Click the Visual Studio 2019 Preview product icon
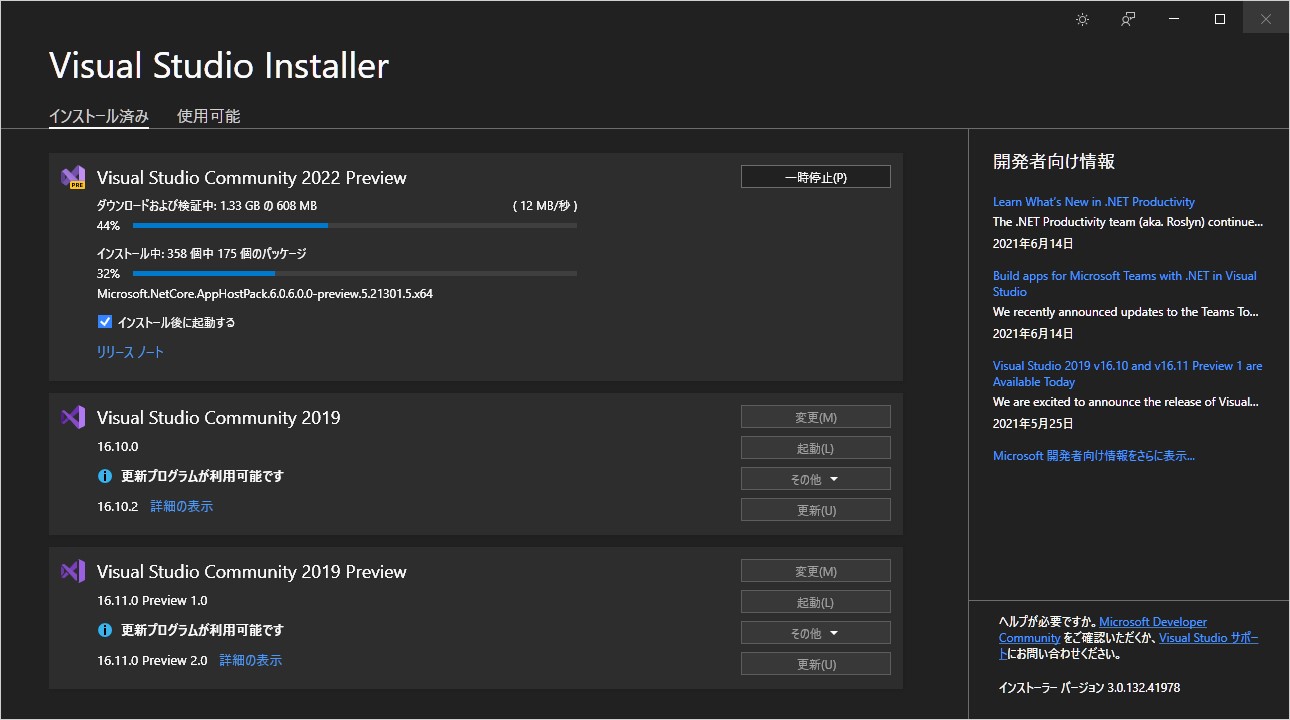The height and width of the screenshot is (720, 1290). [72, 571]
